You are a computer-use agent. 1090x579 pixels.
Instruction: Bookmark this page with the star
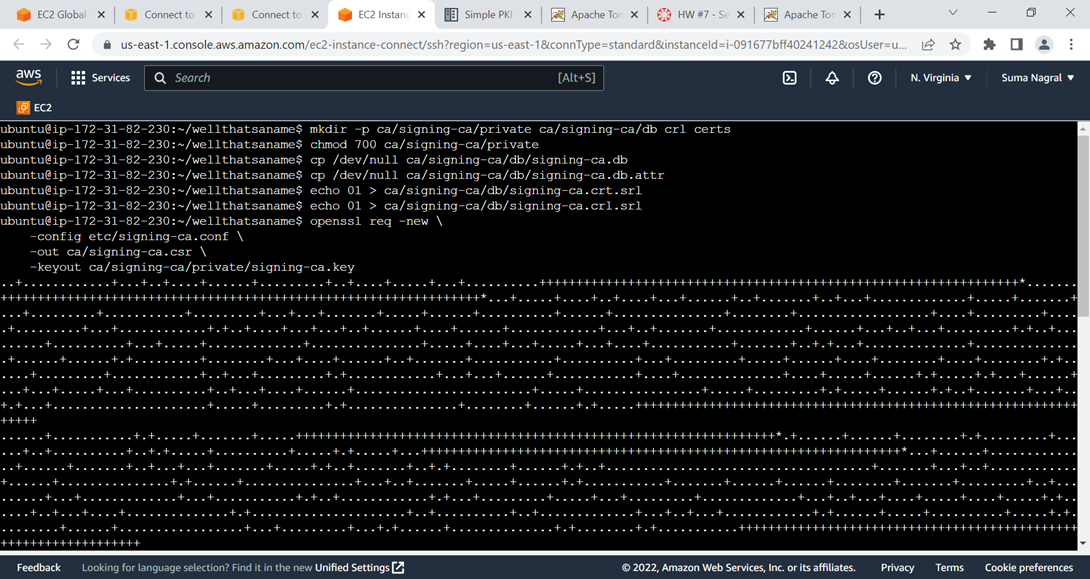[x=955, y=44]
